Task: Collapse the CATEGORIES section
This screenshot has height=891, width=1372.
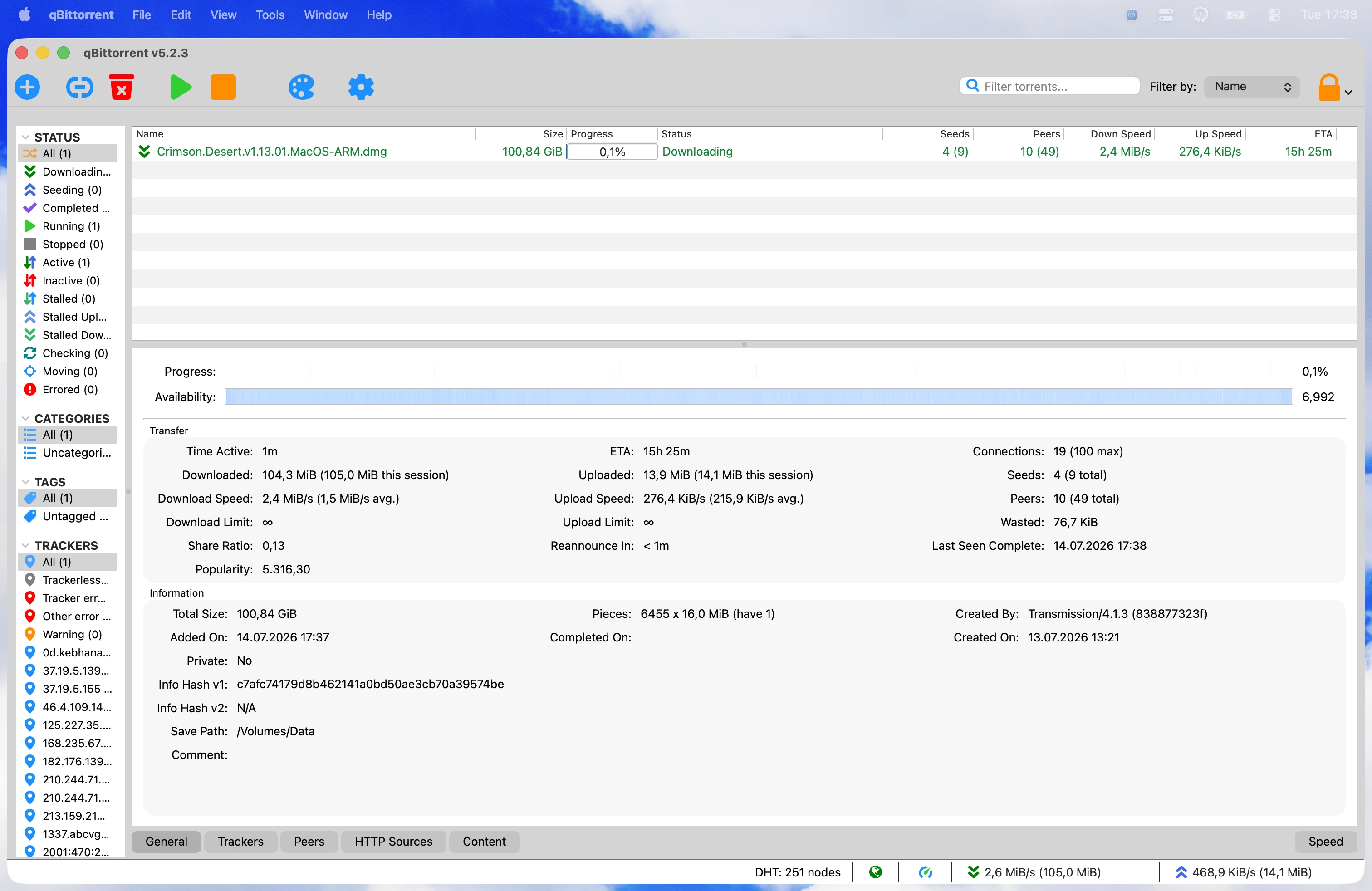Action: 25,418
